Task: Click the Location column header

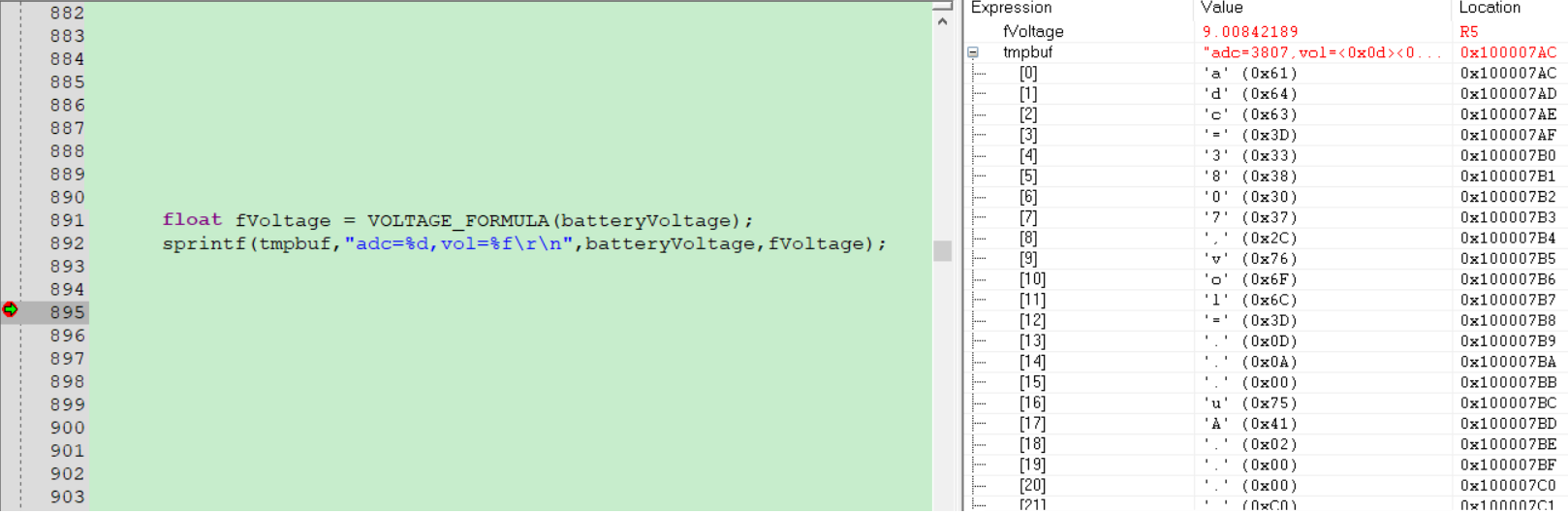Action: (x=1490, y=8)
